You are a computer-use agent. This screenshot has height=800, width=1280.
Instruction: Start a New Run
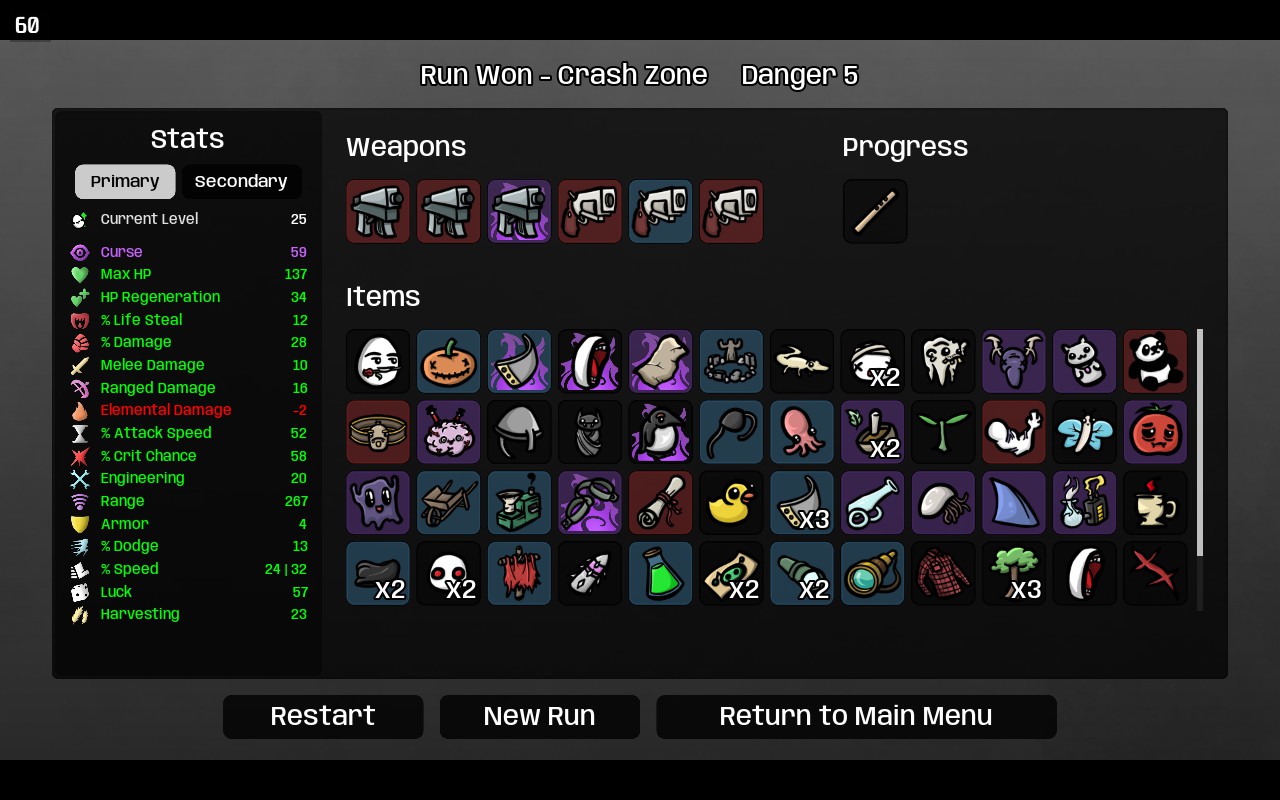540,717
